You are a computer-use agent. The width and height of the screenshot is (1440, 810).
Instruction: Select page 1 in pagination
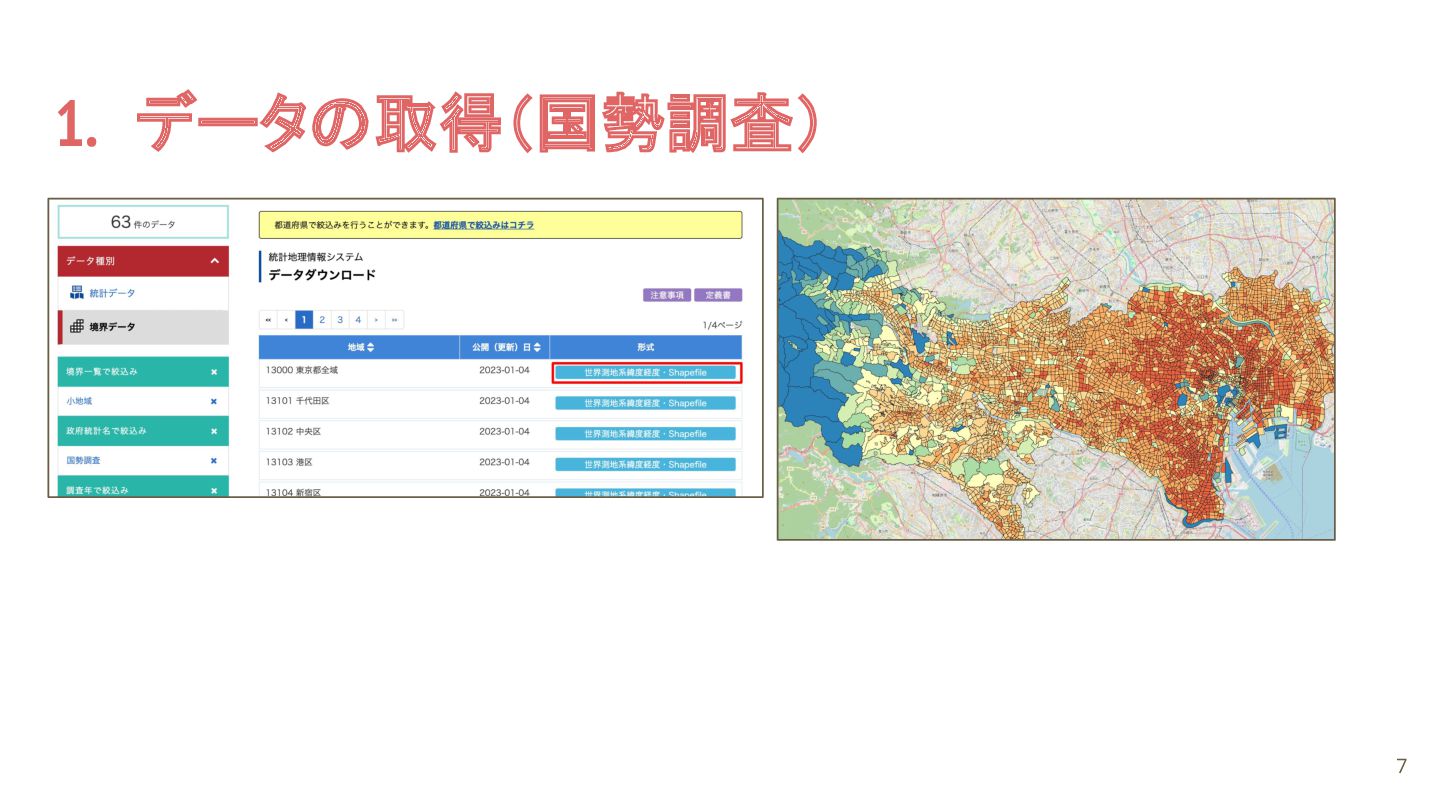[304, 320]
